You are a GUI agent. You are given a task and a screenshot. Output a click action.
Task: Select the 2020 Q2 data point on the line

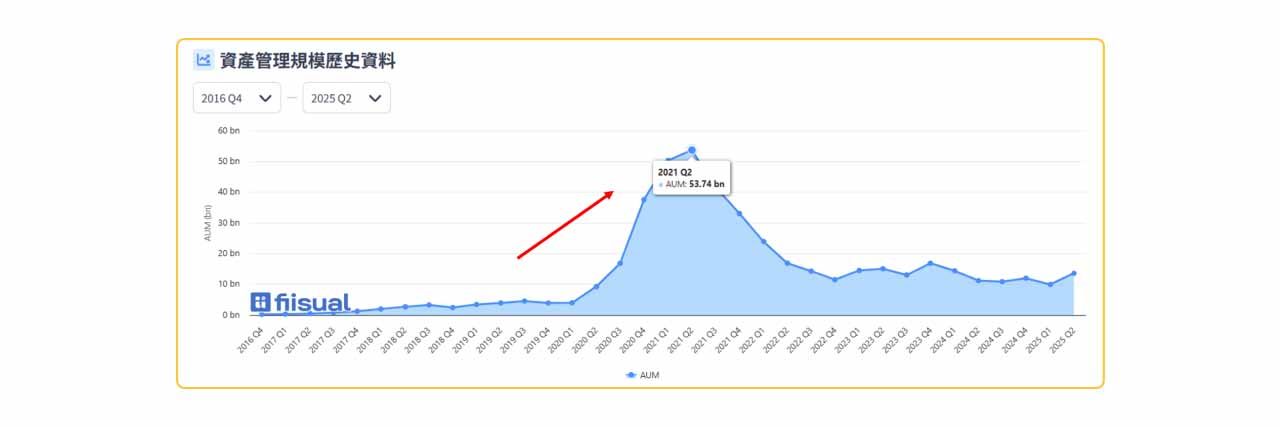coord(596,287)
